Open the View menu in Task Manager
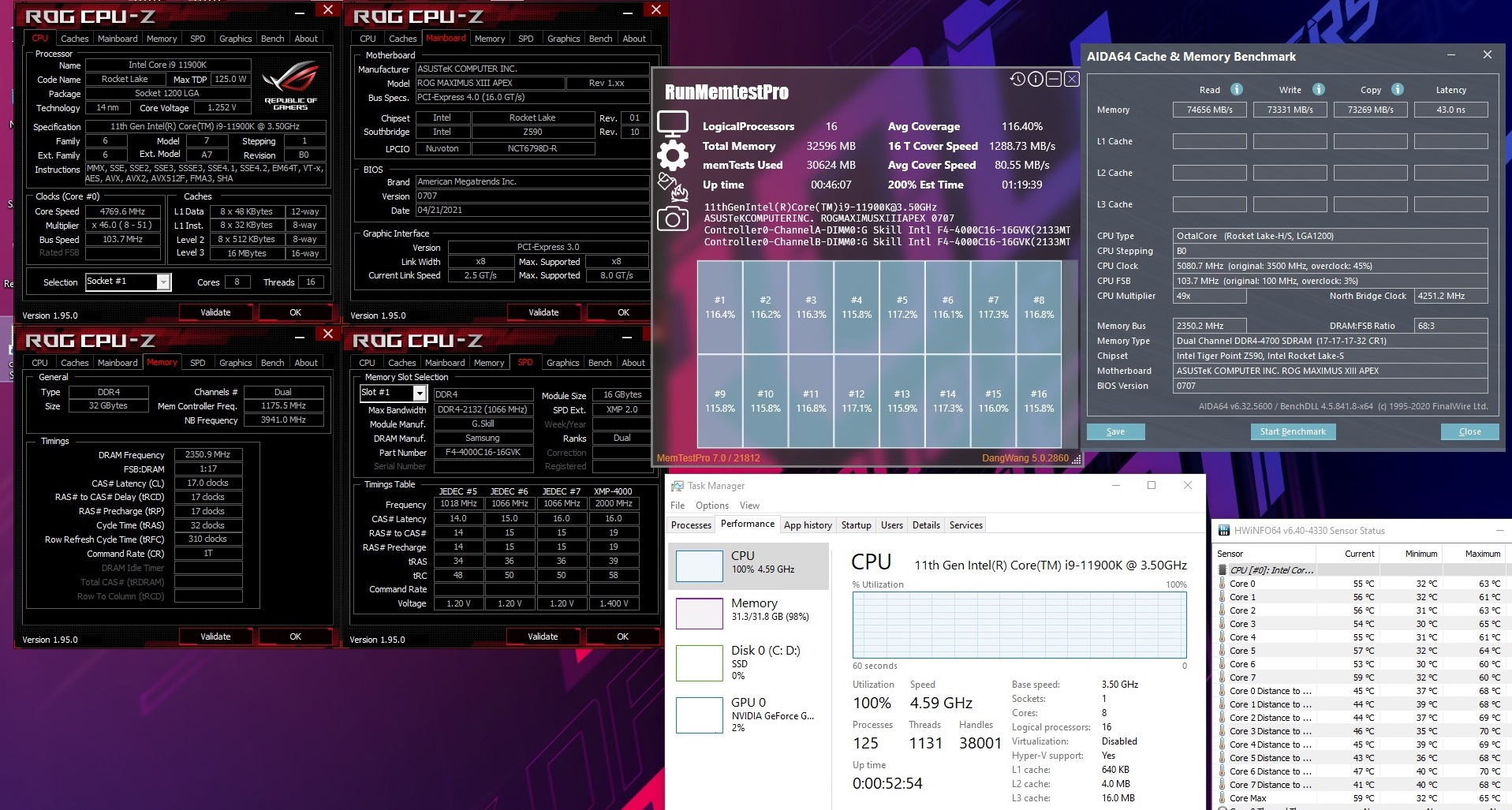The width and height of the screenshot is (1512, 810). tap(749, 506)
